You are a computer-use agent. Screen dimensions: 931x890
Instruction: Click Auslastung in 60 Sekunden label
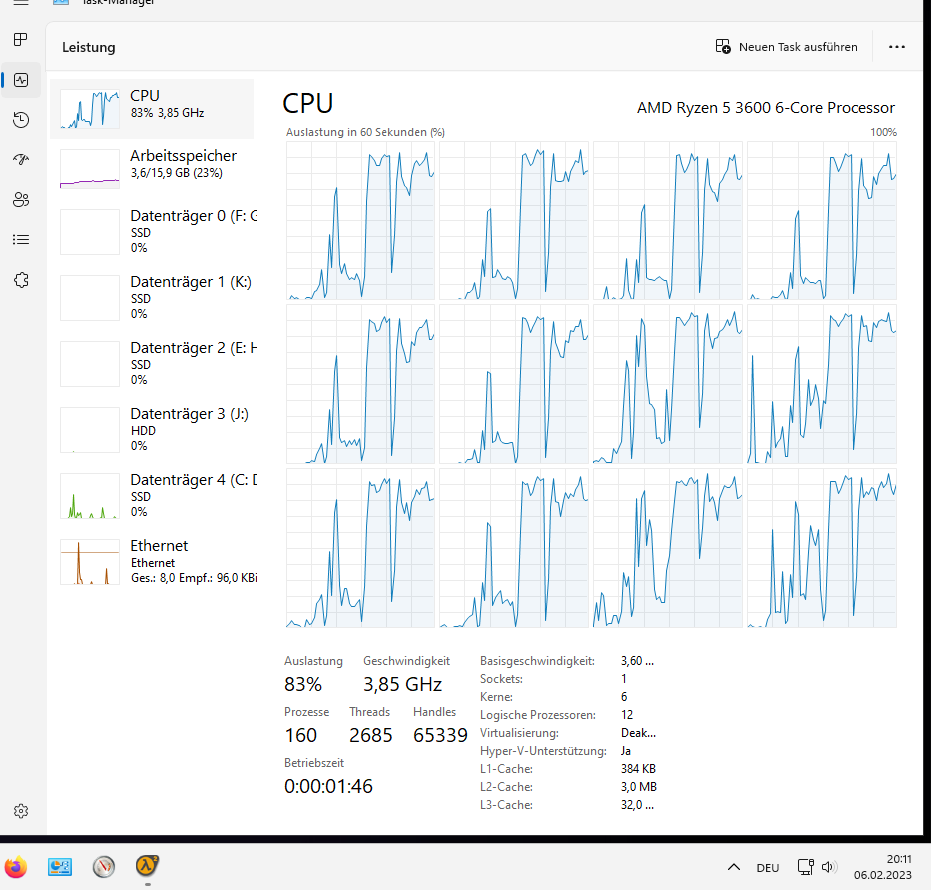coord(365,132)
